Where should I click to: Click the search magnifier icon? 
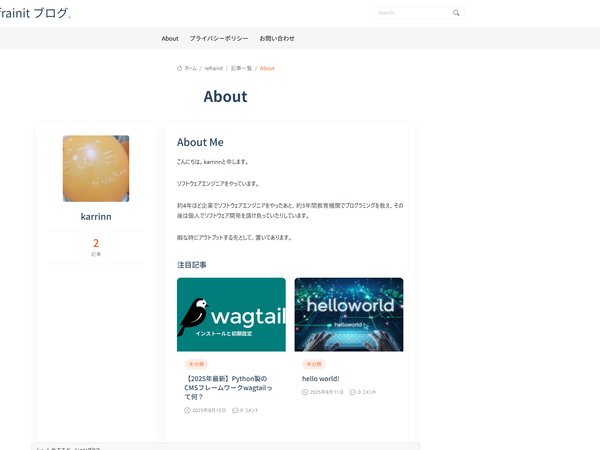tap(456, 13)
